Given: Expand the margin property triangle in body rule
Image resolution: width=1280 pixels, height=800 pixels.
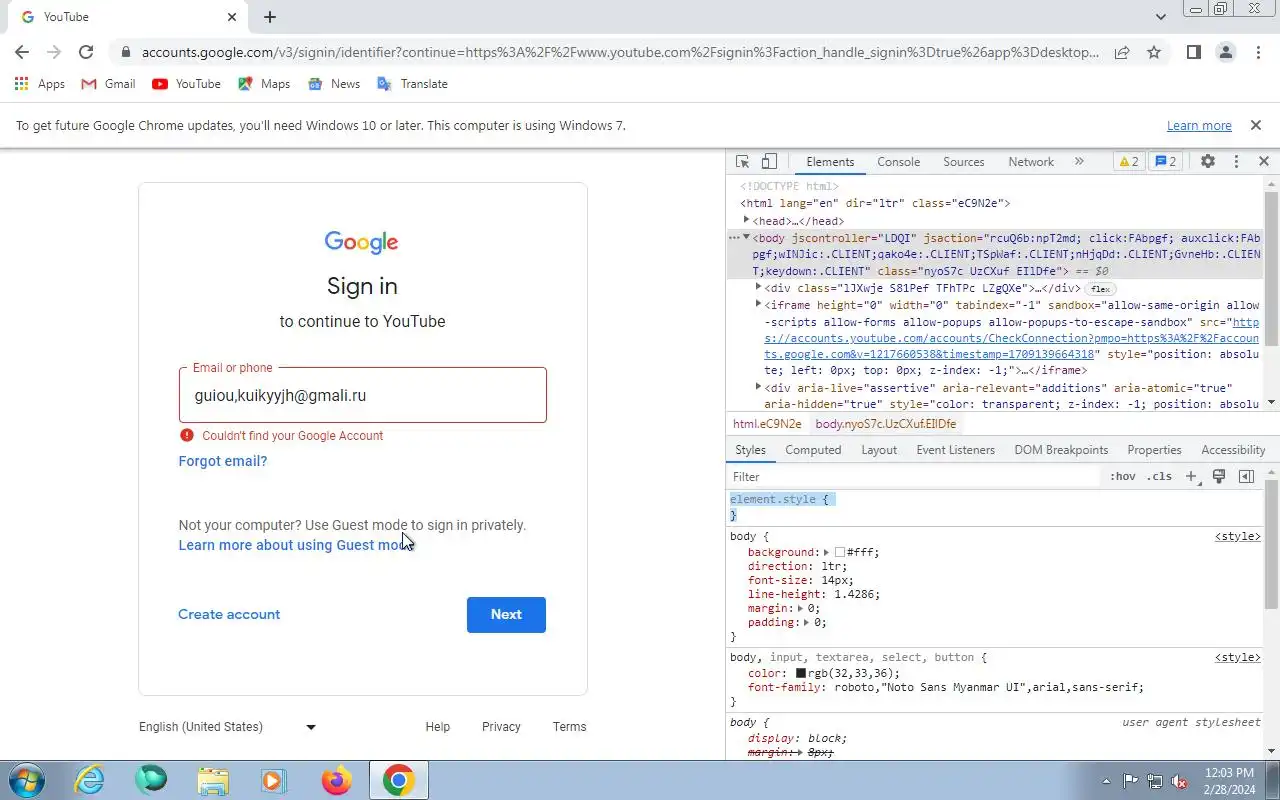Looking at the screenshot, I should click(802, 608).
